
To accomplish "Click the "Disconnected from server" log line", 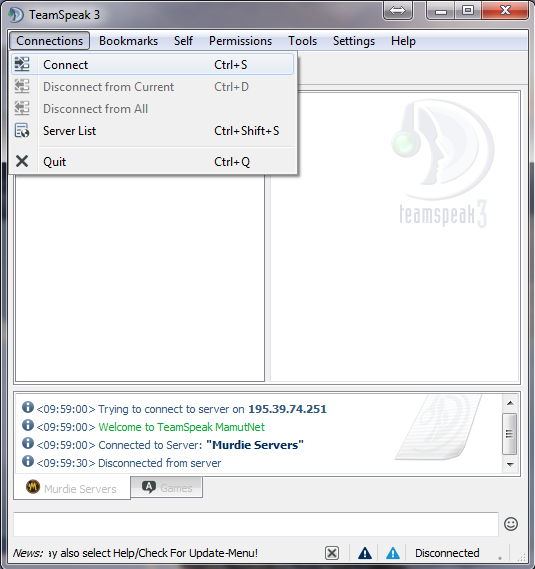I will 159,463.
